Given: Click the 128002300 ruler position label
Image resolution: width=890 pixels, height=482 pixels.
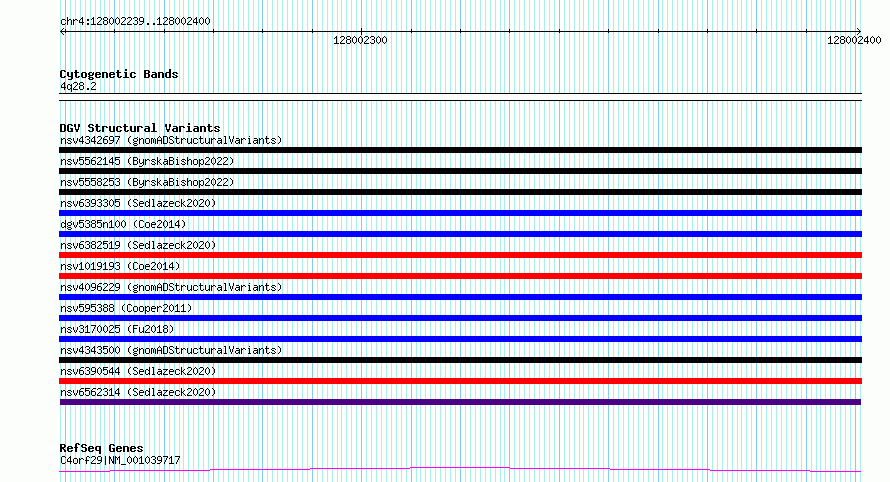Looking at the screenshot, I should click(x=360, y=40).
